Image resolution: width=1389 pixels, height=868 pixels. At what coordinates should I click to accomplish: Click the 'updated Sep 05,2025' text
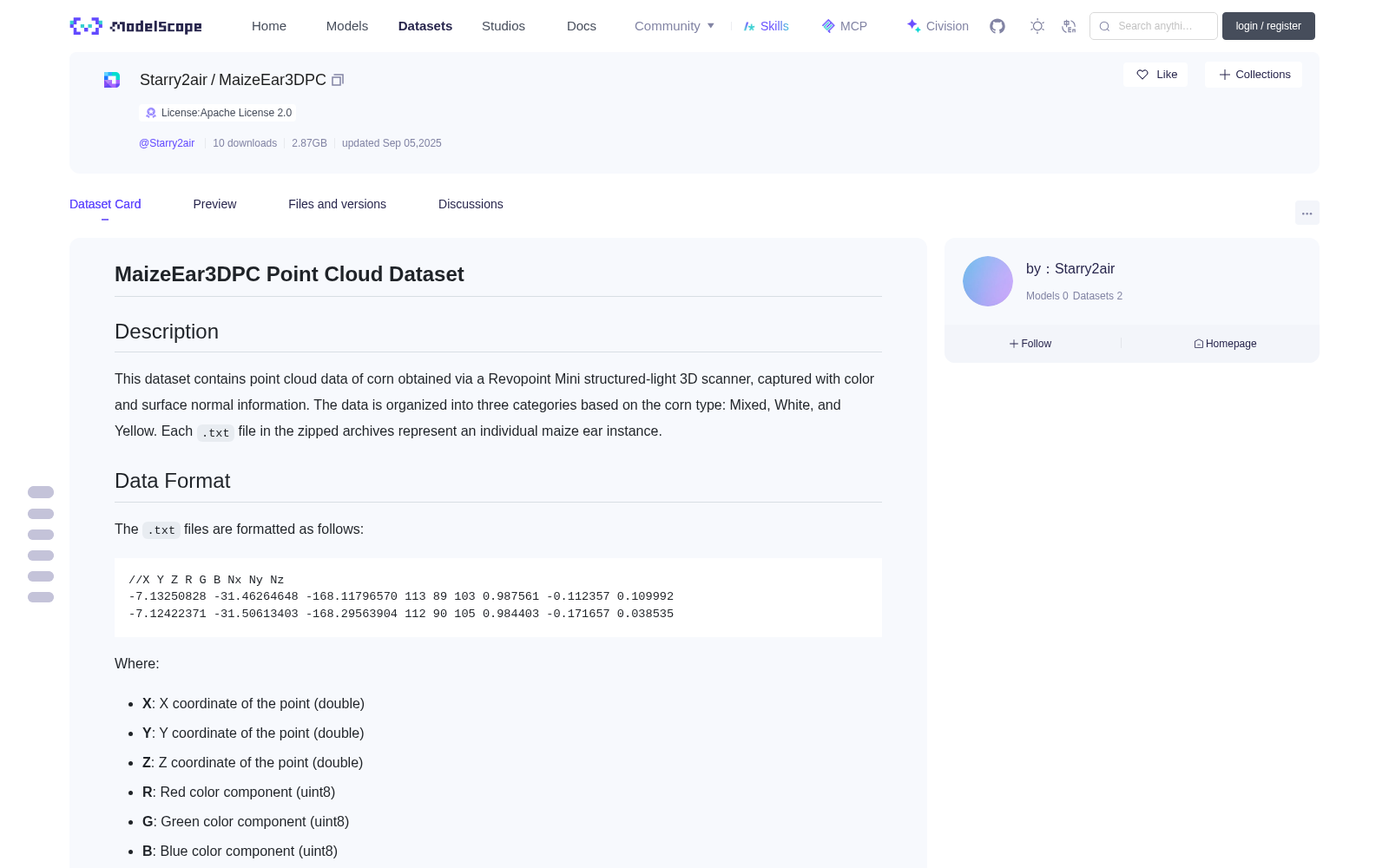pos(392,143)
